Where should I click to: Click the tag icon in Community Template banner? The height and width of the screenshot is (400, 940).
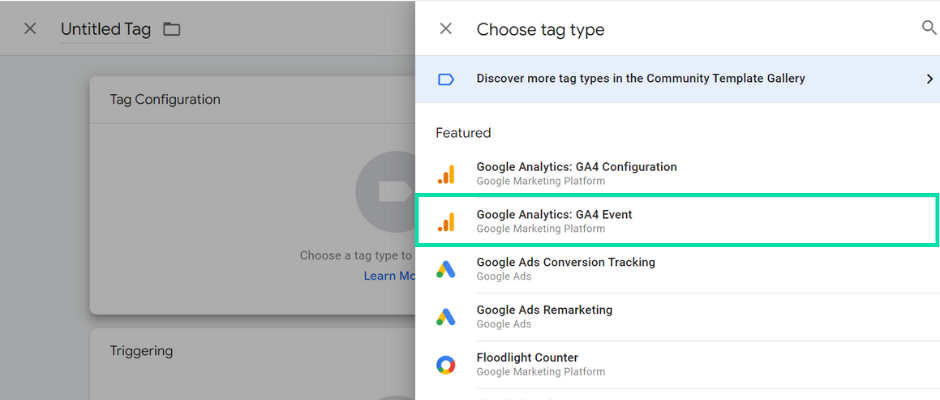(446, 79)
